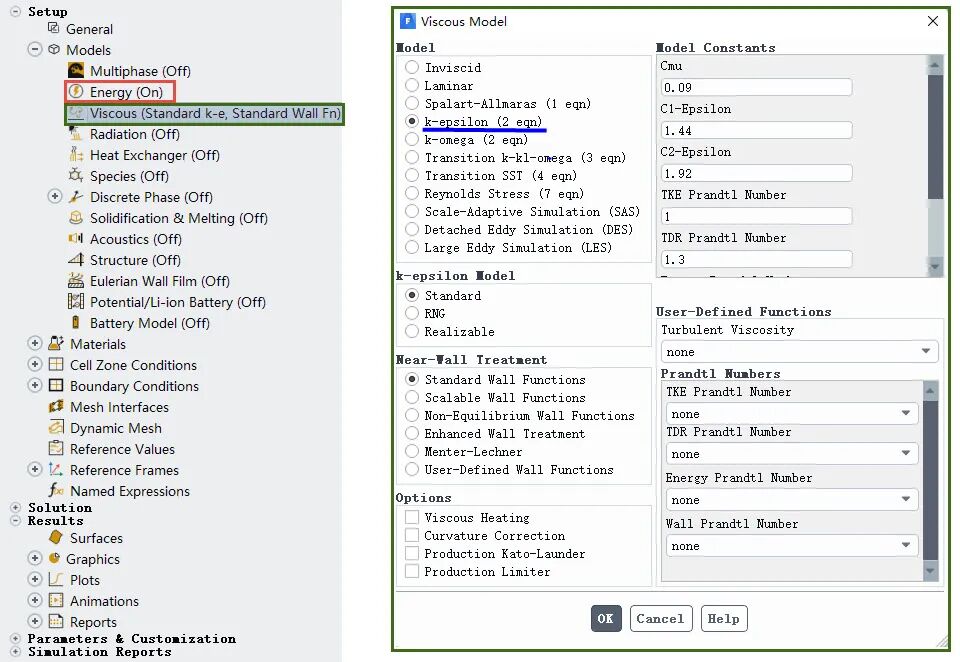Image resolution: width=960 pixels, height=662 pixels.
Task: Enable the Curvature Correction checkbox
Action: (412, 535)
